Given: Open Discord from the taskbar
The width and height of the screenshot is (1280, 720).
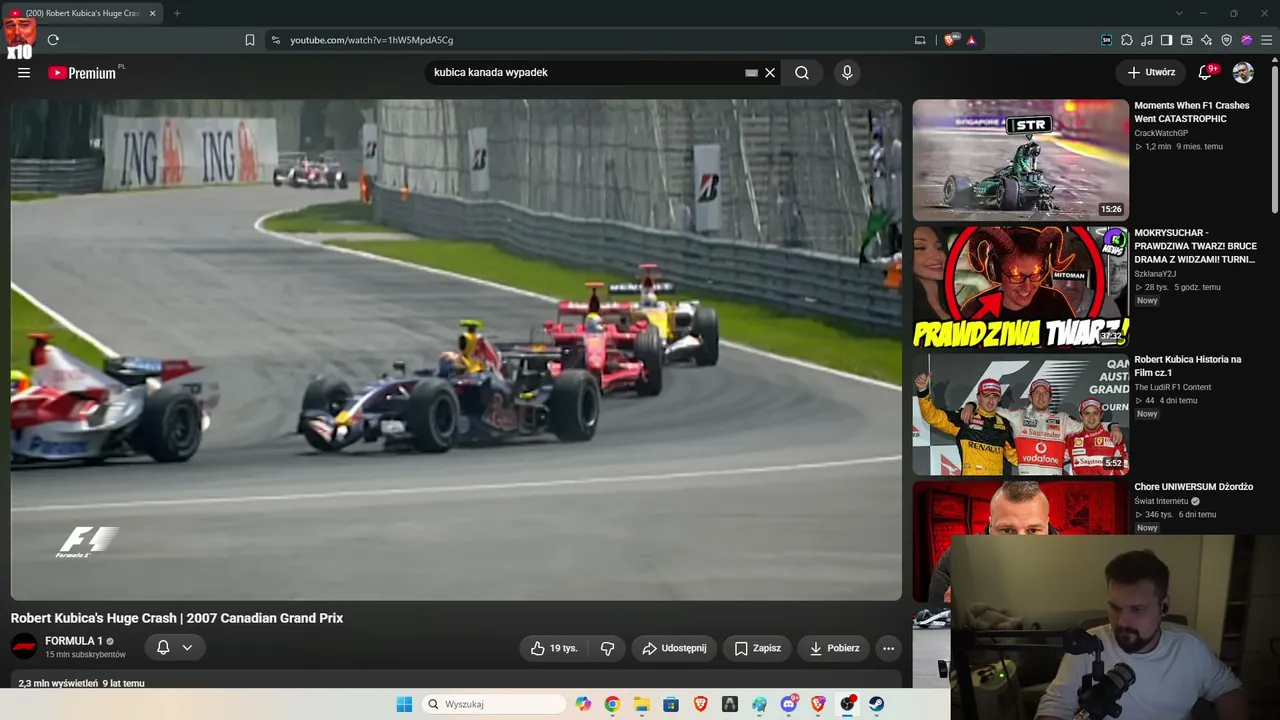Looking at the screenshot, I should coord(789,704).
